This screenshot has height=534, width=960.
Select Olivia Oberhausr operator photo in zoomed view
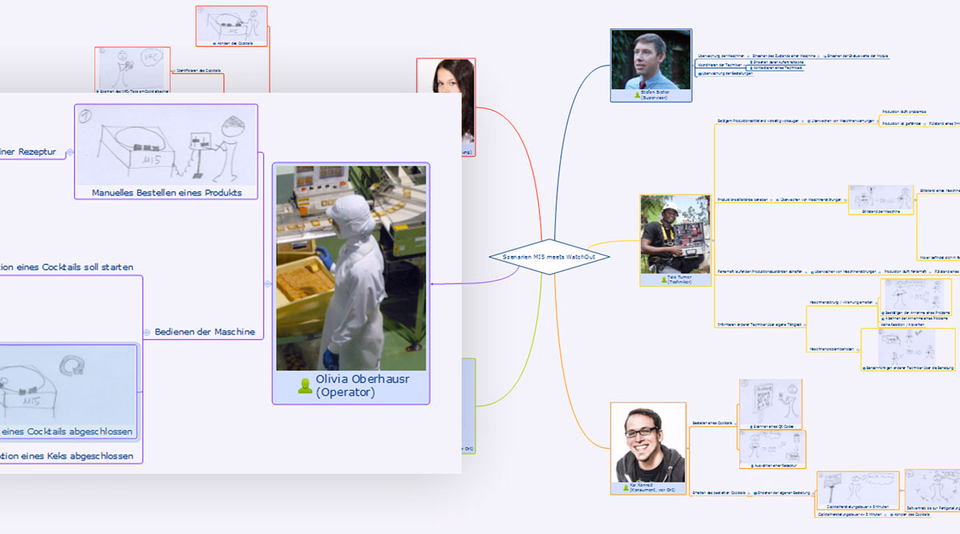click(351, 268)
